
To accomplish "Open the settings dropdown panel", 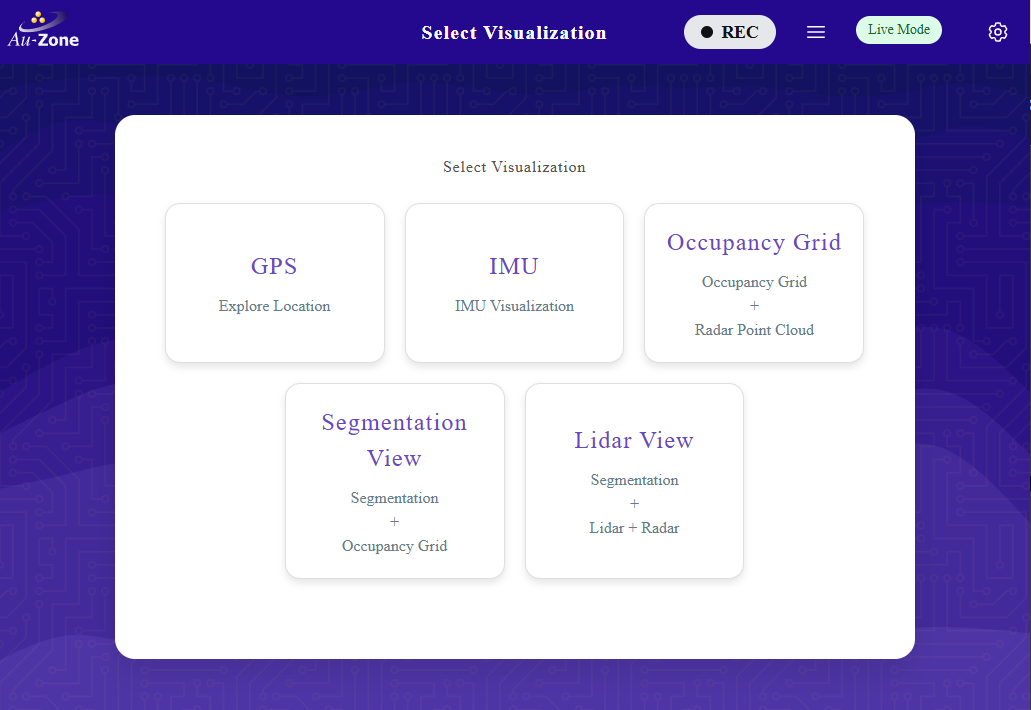I will pos(997,31).
